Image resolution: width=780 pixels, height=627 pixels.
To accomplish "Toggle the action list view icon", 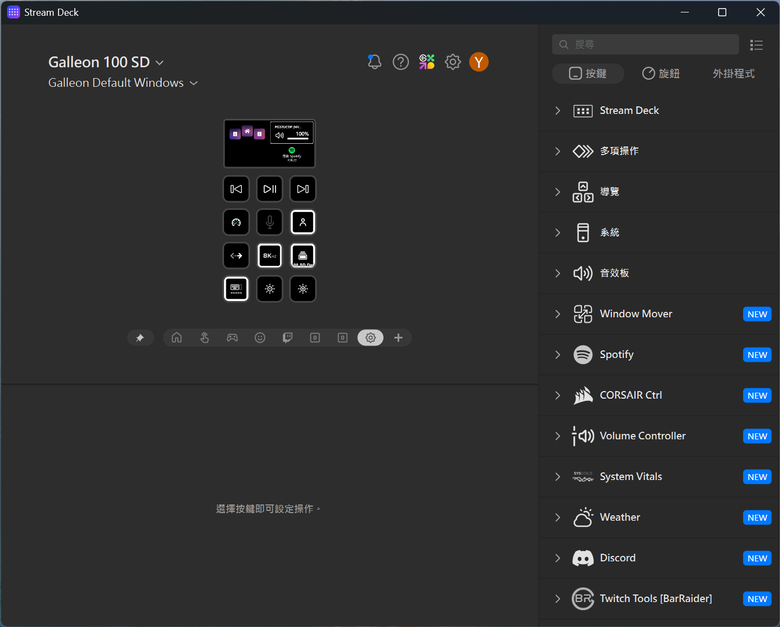I will coord(757,45).
